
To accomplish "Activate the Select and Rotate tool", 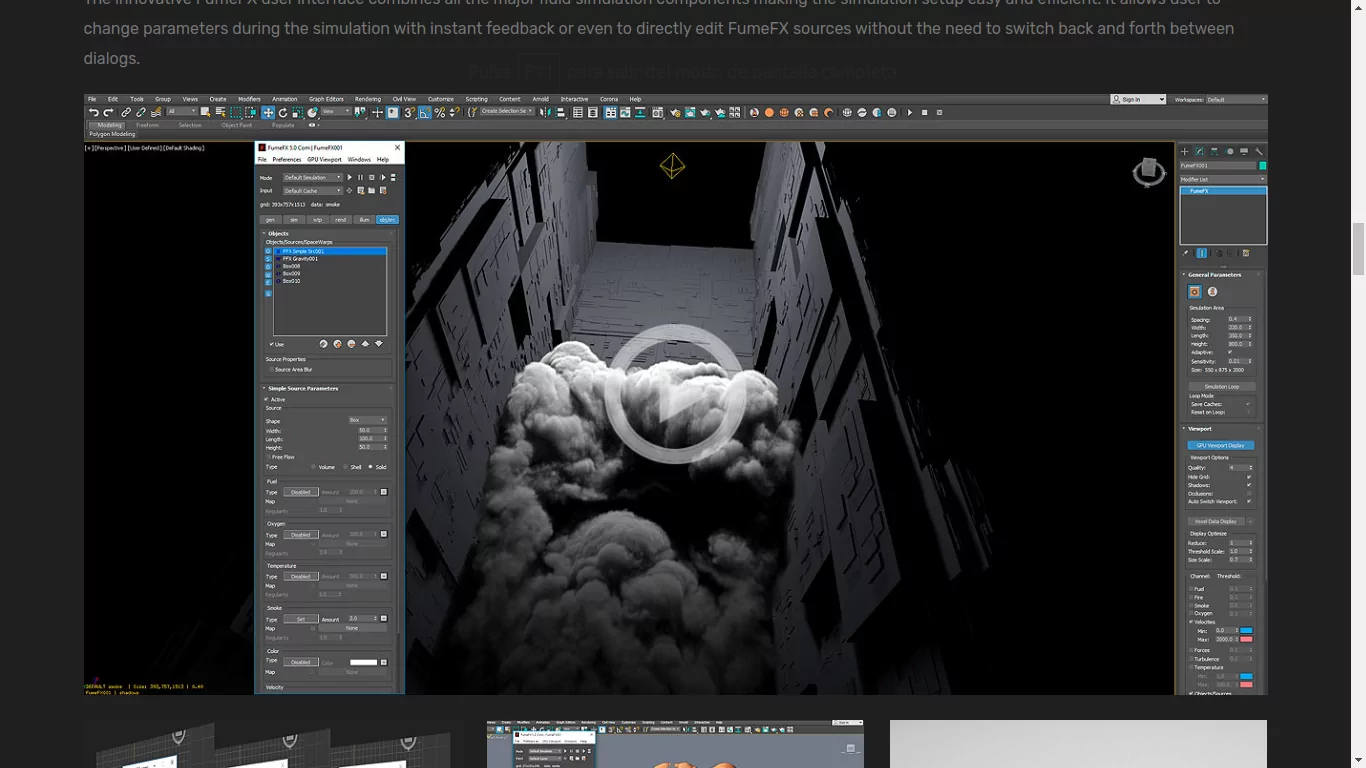I will [283, 113].
